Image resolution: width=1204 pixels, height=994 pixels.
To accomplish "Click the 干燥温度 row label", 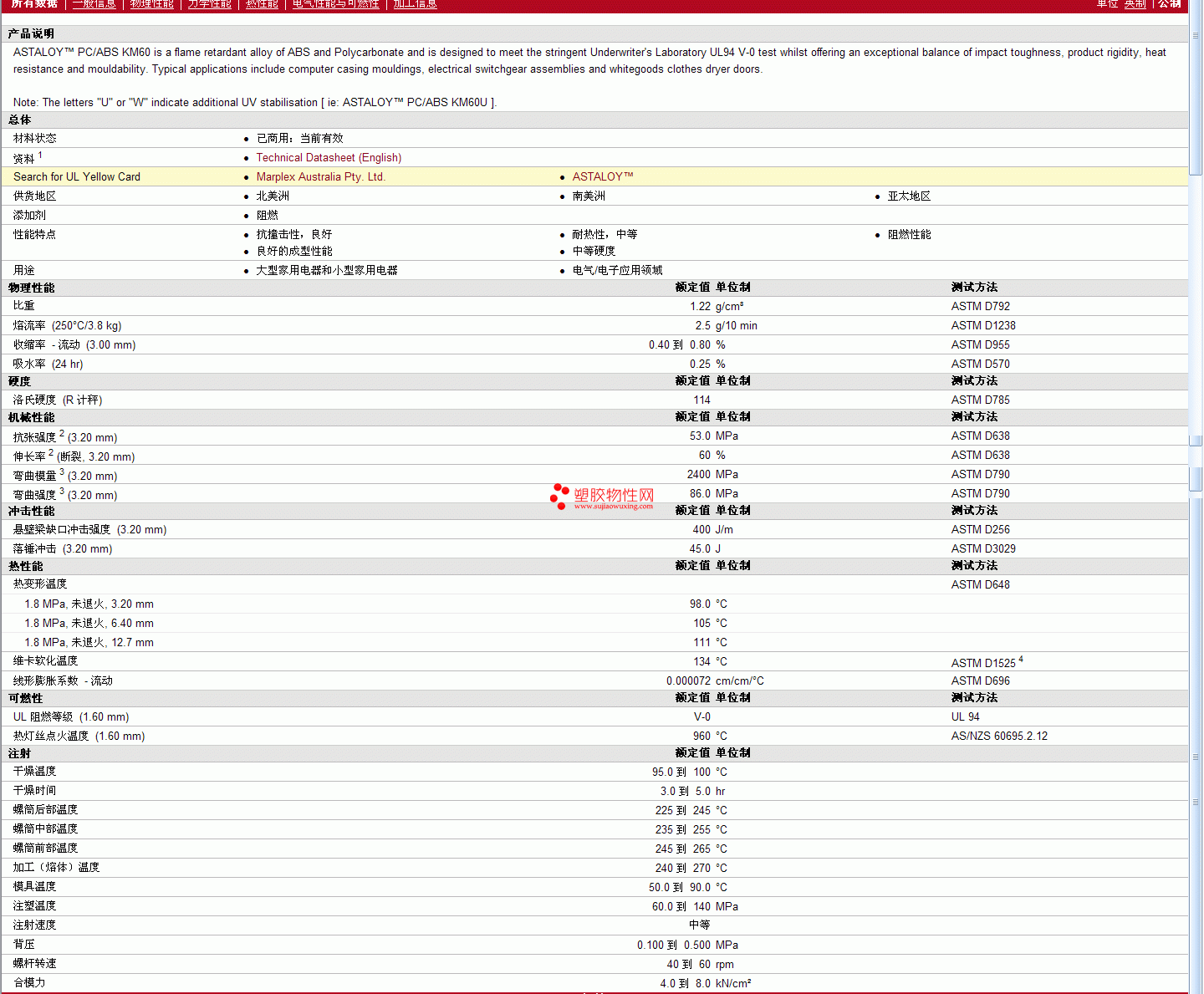I will pos(35,771).
